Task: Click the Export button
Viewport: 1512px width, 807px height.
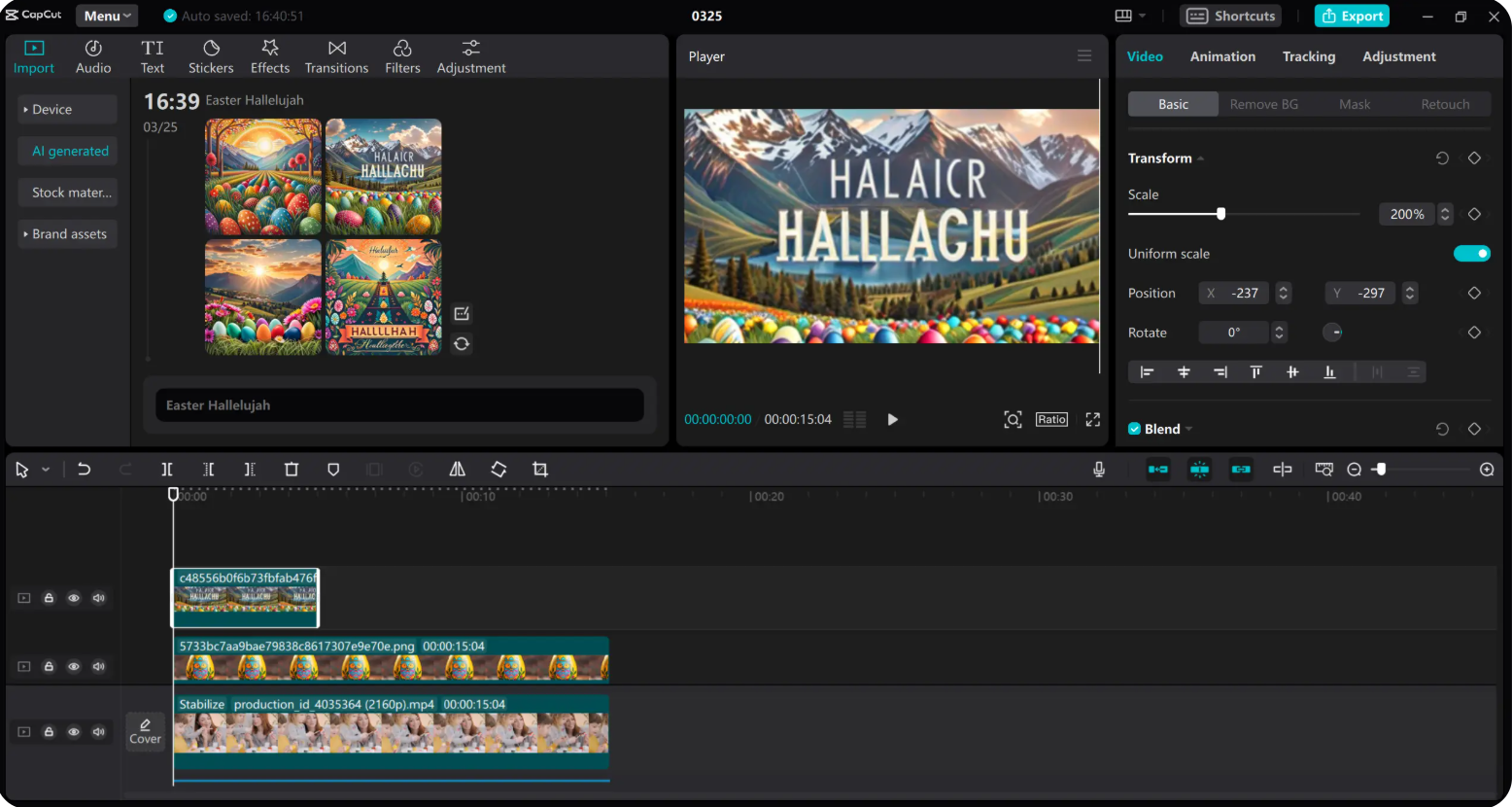Action: 1352,16
